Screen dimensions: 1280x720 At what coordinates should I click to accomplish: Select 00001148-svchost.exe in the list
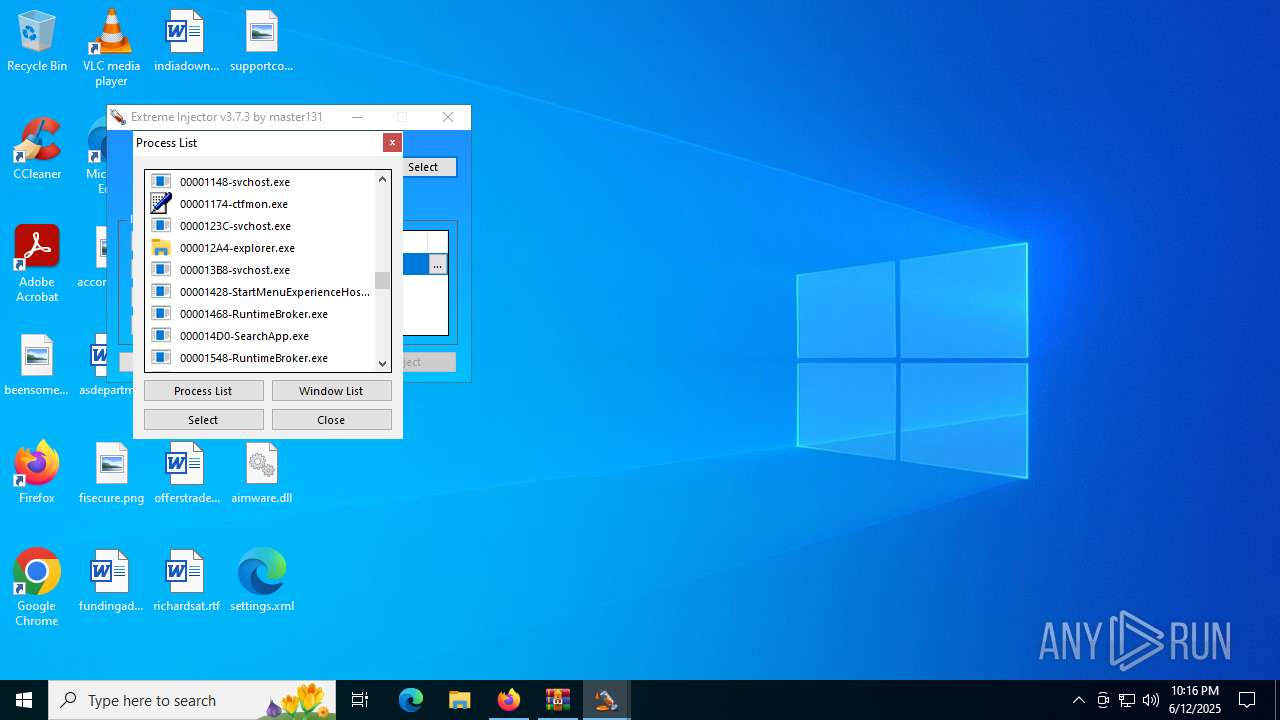pos(260,182)
